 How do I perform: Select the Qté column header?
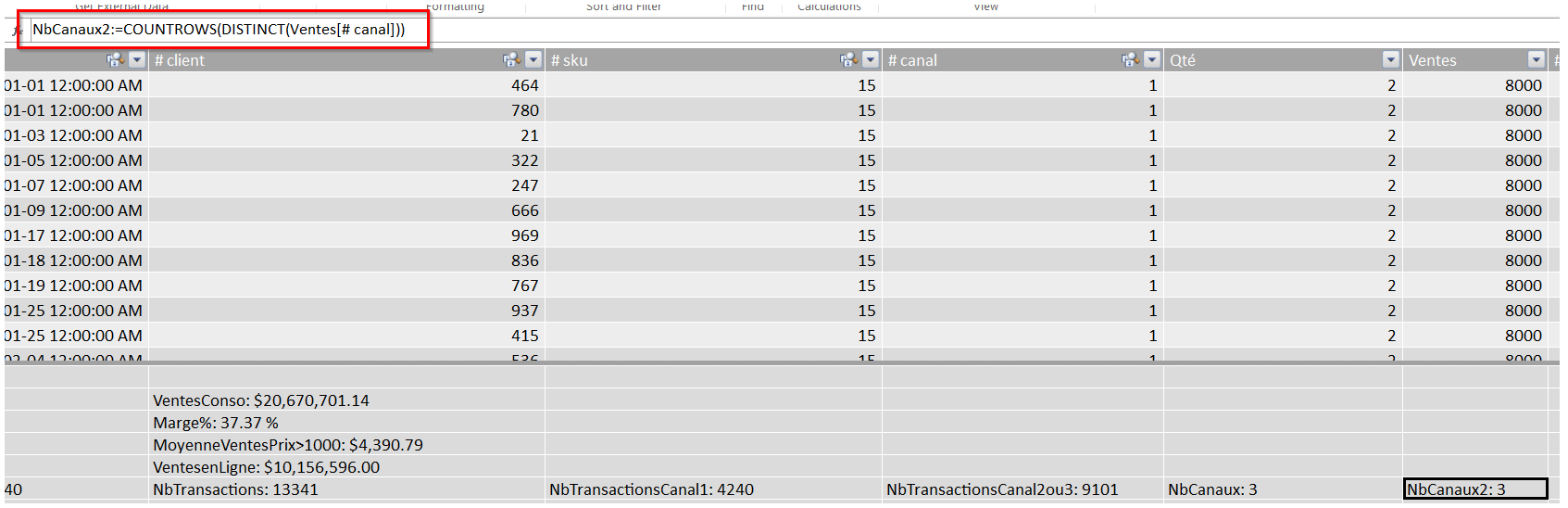point(1269,60)
